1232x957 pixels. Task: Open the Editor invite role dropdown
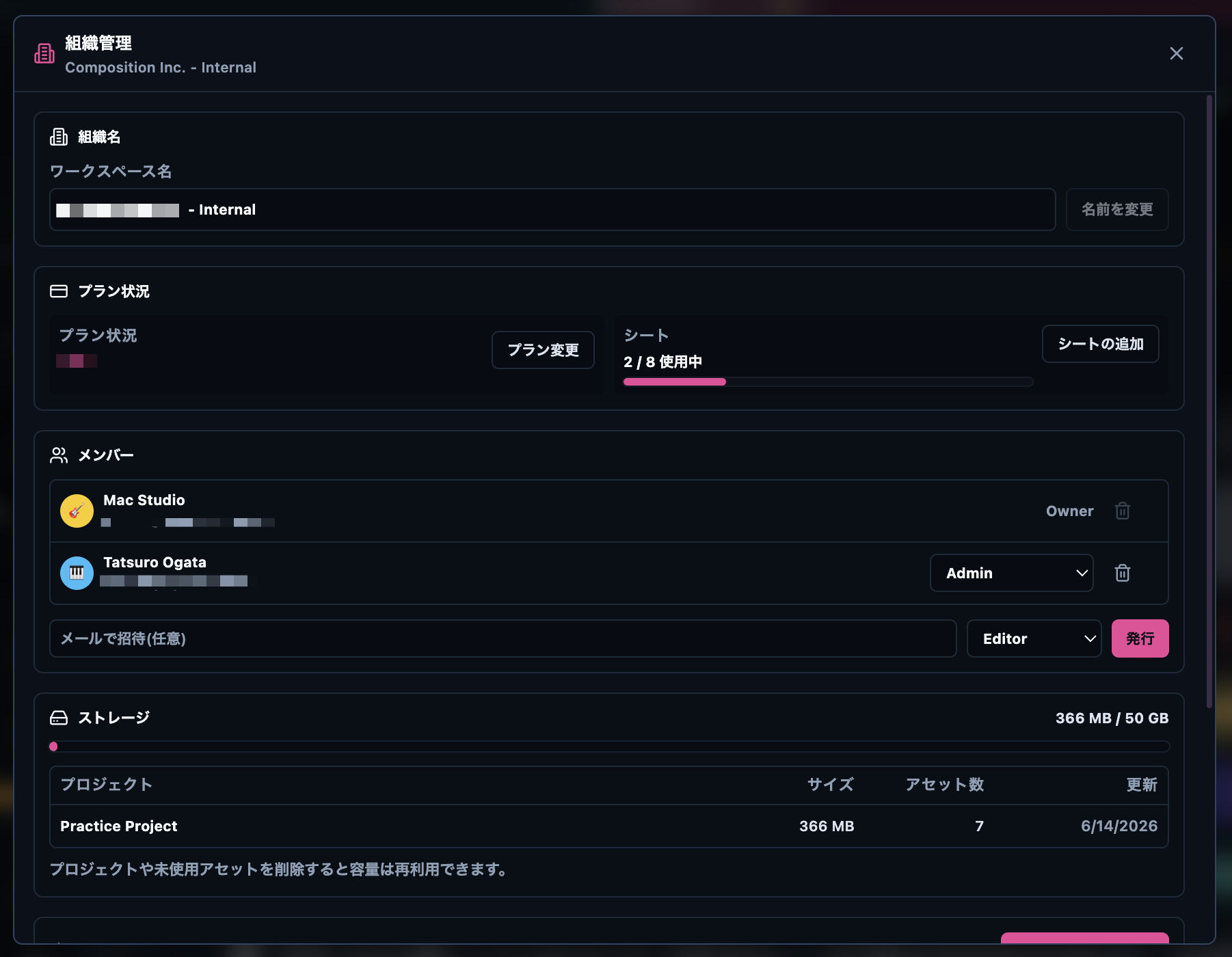point(1034,638)
